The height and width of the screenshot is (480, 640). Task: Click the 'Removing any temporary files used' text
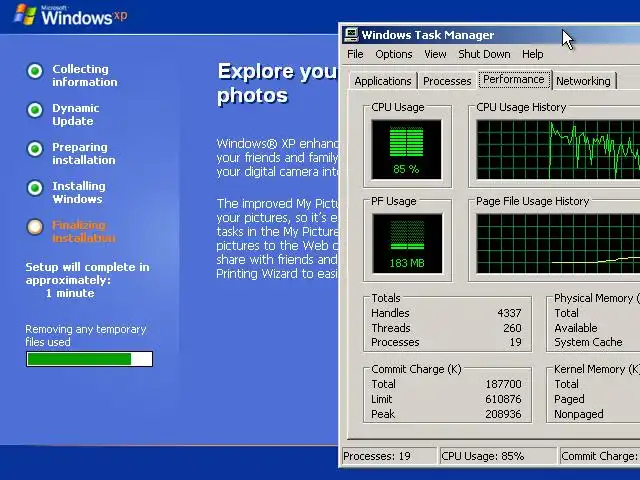pos(86,336)
